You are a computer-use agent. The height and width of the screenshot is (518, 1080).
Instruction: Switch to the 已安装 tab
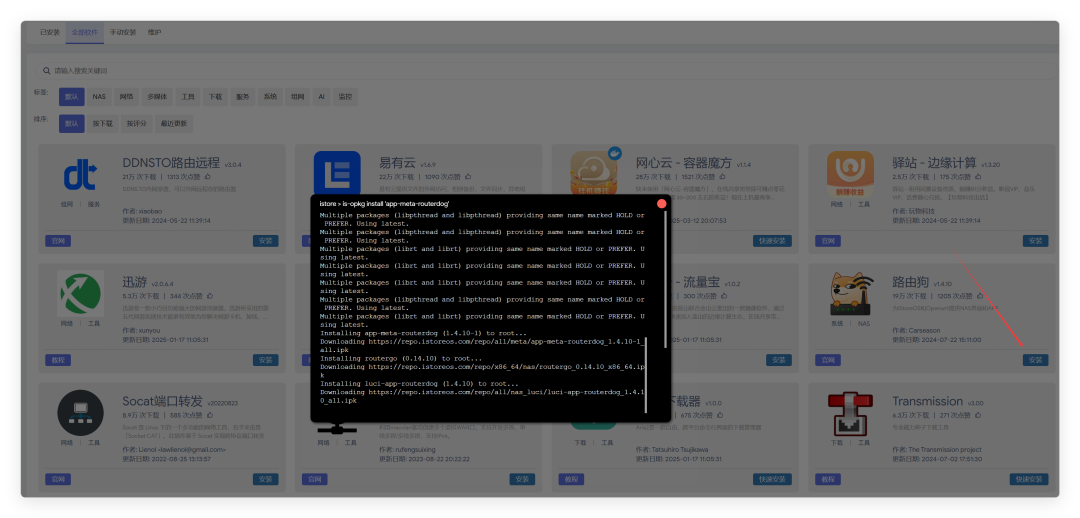tap(50, 32)
